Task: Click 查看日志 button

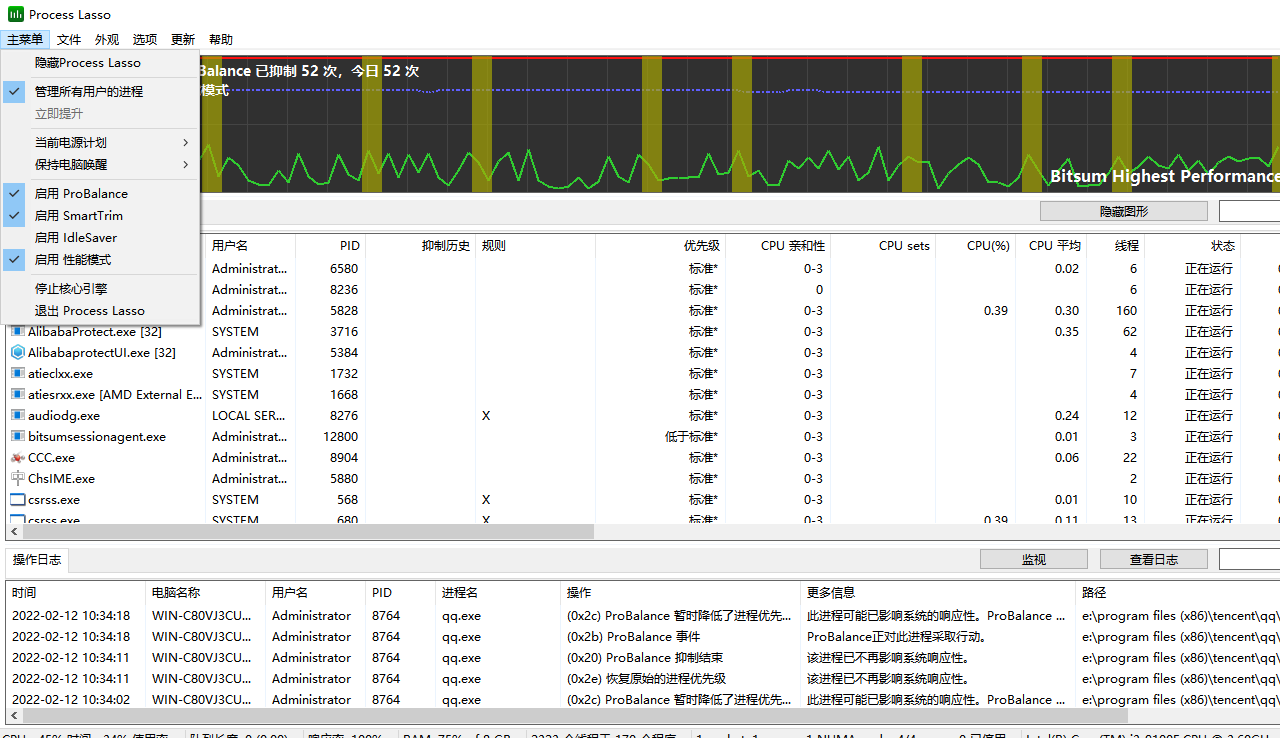Action: click(x=1154, y=559)
